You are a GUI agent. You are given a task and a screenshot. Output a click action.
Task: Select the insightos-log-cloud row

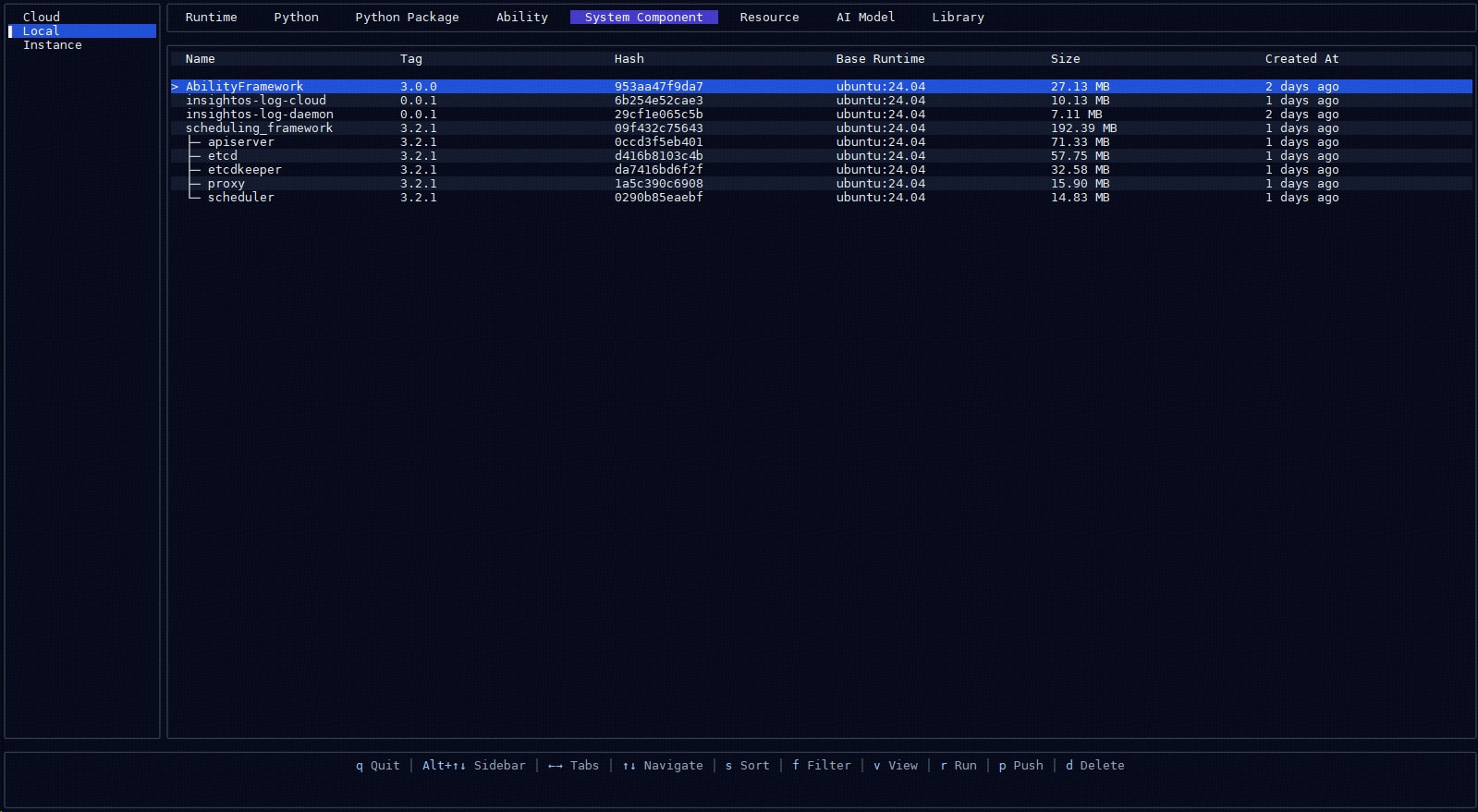pyautogui.click(x=822, y=100)
